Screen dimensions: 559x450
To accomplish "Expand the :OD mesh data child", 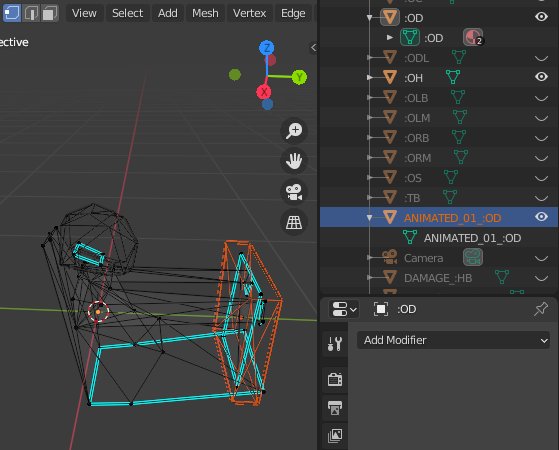I will point(390,37).
